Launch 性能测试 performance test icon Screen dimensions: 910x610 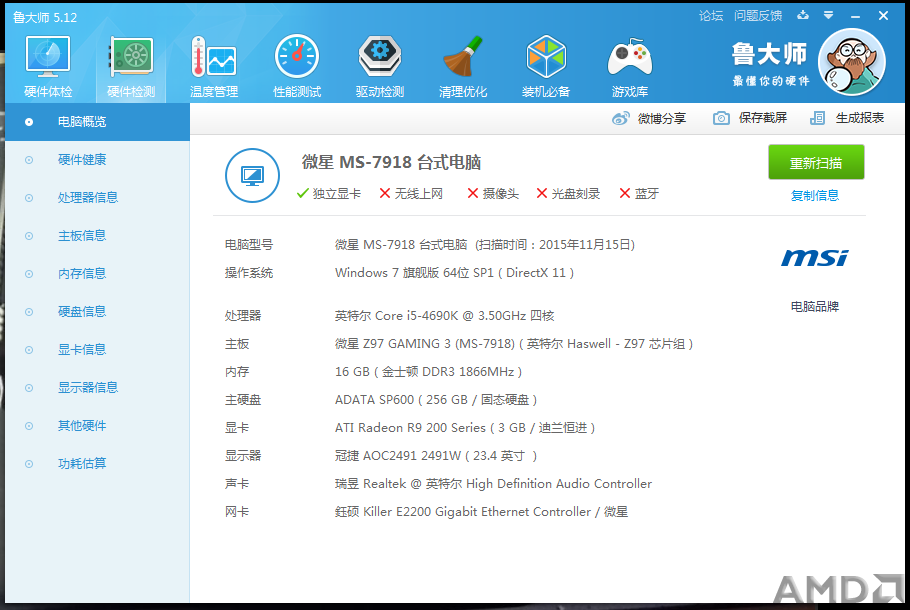pos(297,56)
